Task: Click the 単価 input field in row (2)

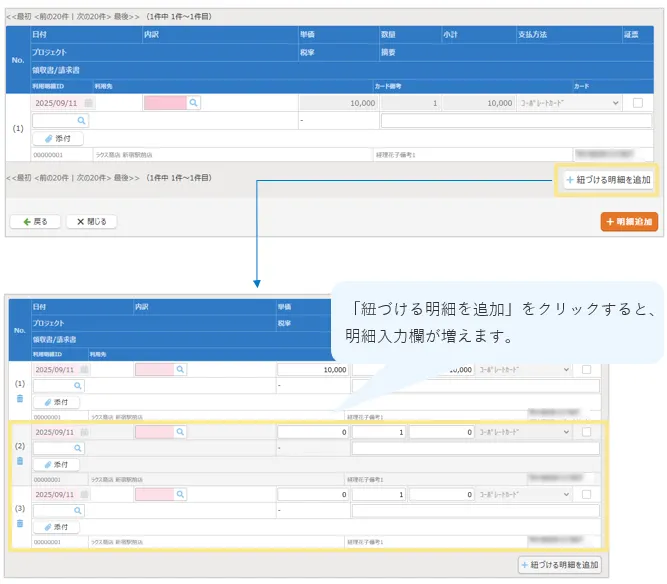Action: pyautogui.click(x=312, y=432)
